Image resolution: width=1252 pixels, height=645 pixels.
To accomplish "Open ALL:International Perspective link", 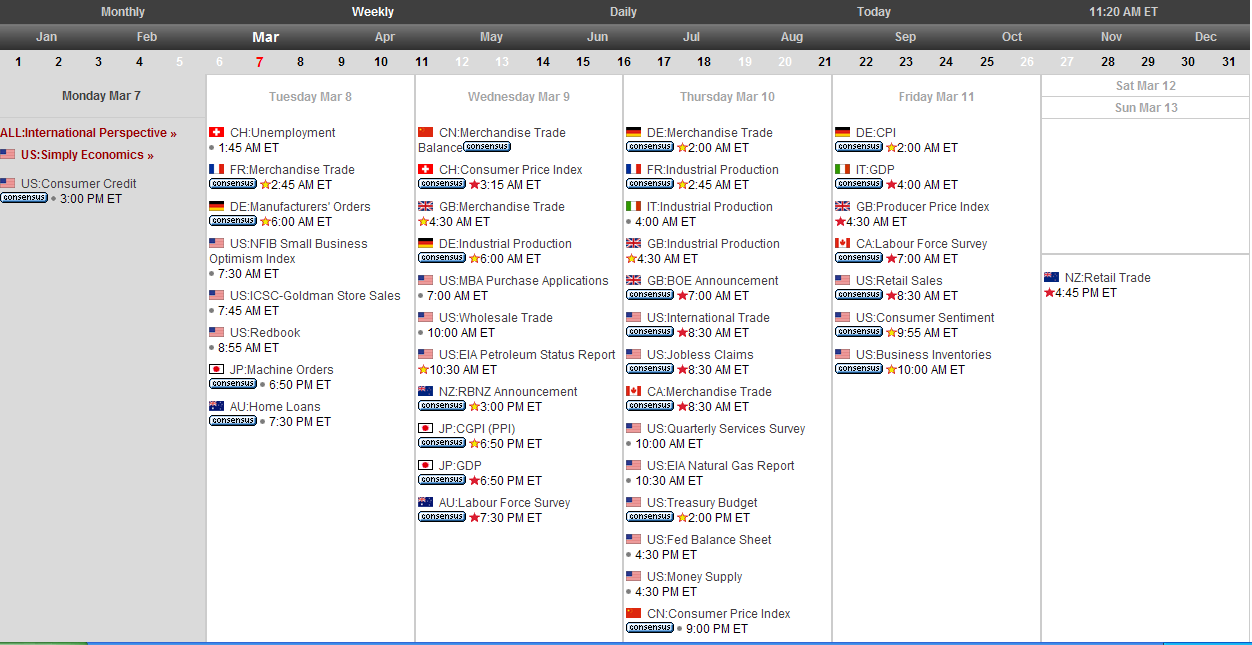I will pyautogui.click(x=88, y=133).
